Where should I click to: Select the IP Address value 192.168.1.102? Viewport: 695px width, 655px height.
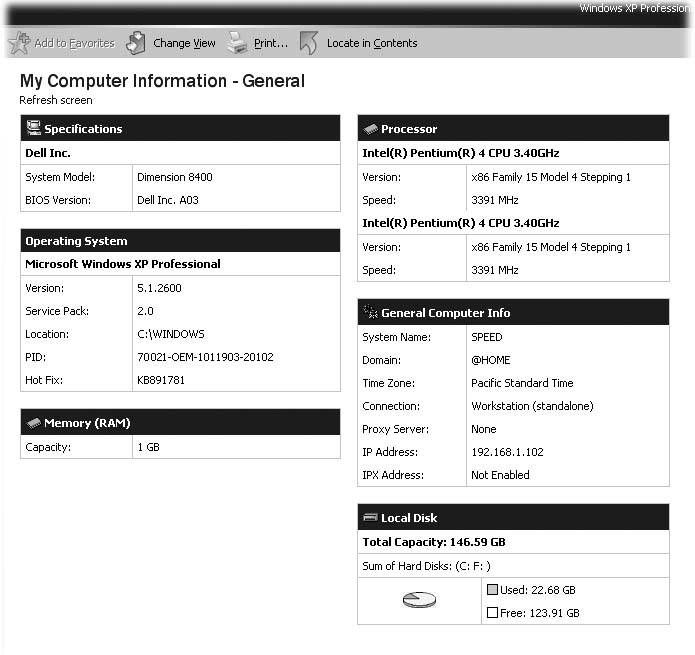point(507,452)
